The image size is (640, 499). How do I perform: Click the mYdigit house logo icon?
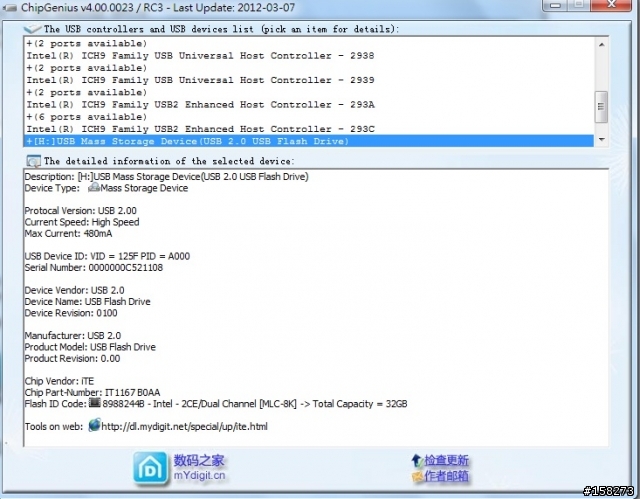point(150,468)
